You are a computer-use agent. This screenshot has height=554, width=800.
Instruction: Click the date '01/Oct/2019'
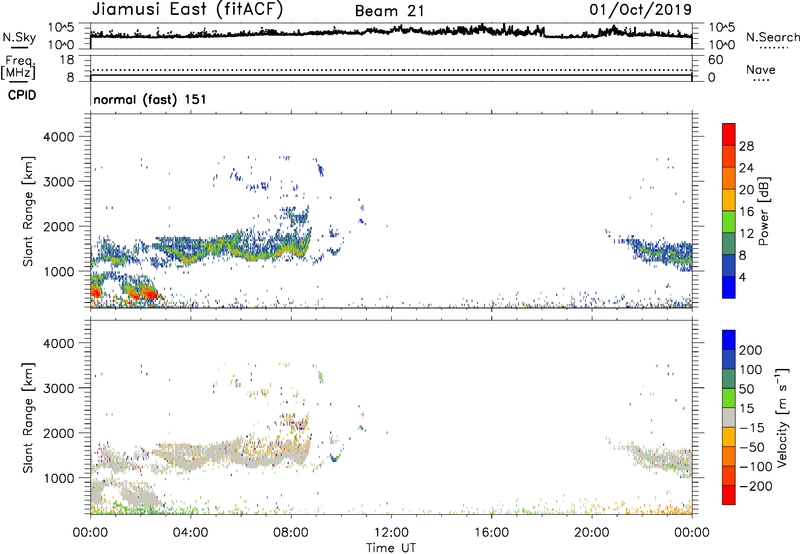tap(640, 10)
